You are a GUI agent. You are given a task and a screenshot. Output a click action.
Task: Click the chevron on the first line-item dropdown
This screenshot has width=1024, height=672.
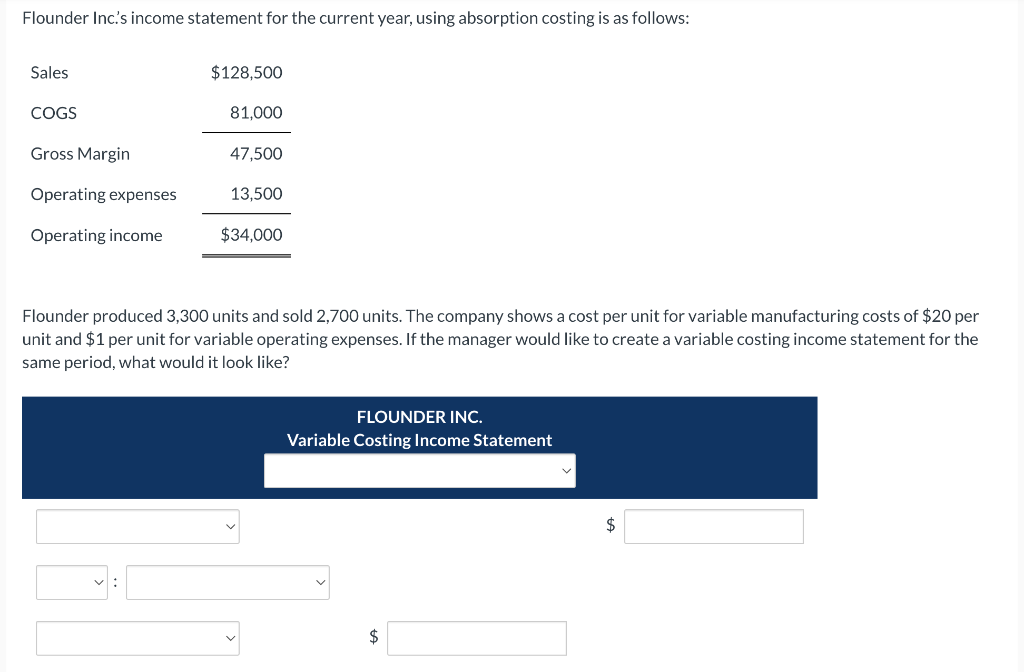click(x=229, y=526)
